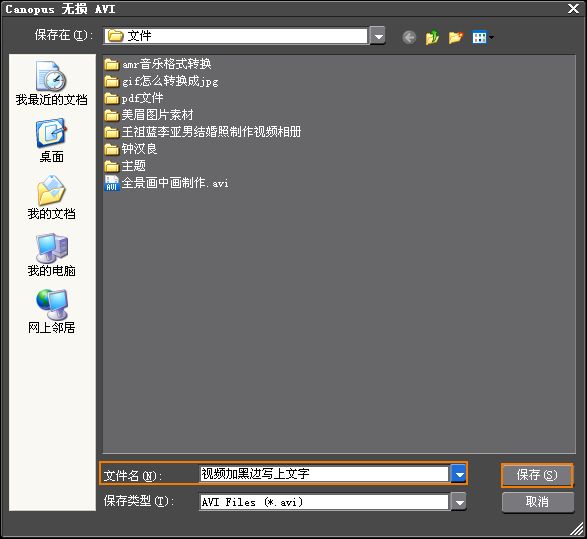Viewport: 587px width, 539px height.
Task: Select 我的电脑 in places bar
Action: tap(52, 255)
